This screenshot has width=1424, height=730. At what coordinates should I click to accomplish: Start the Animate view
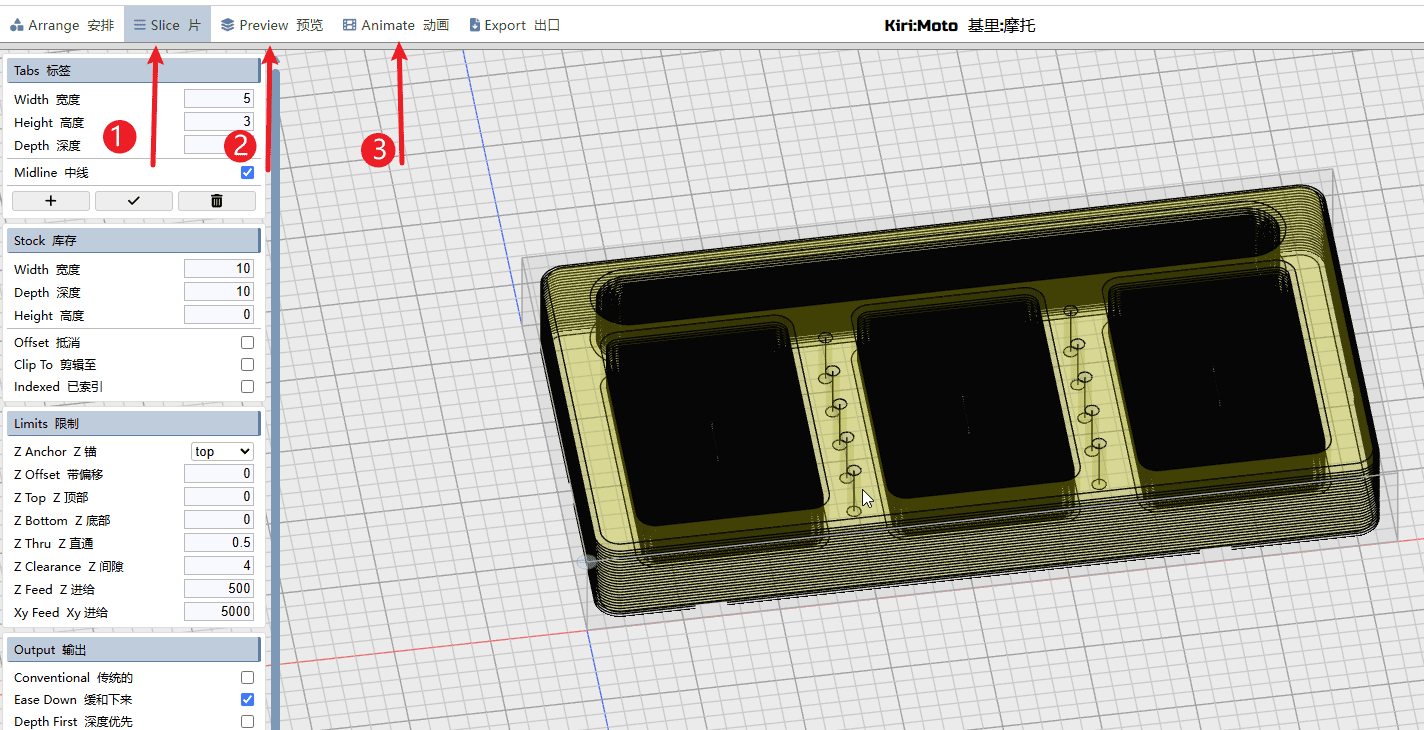396,25
